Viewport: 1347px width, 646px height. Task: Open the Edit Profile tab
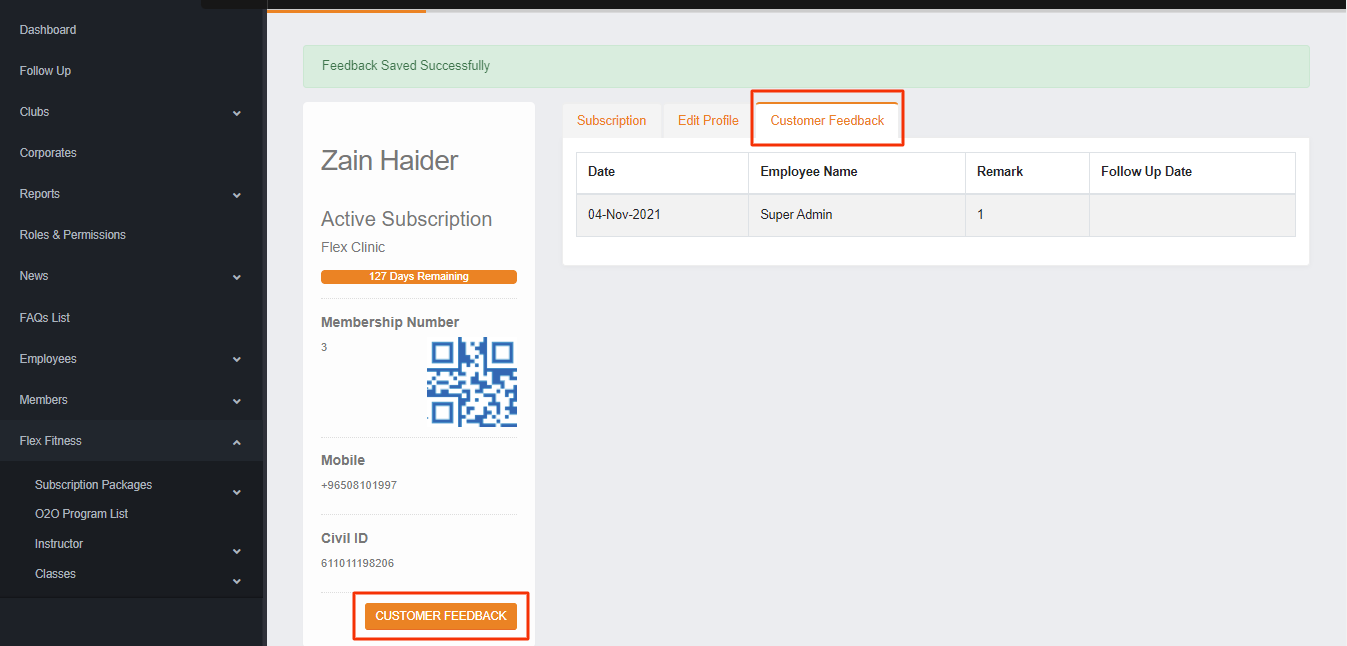pos(708,121)
